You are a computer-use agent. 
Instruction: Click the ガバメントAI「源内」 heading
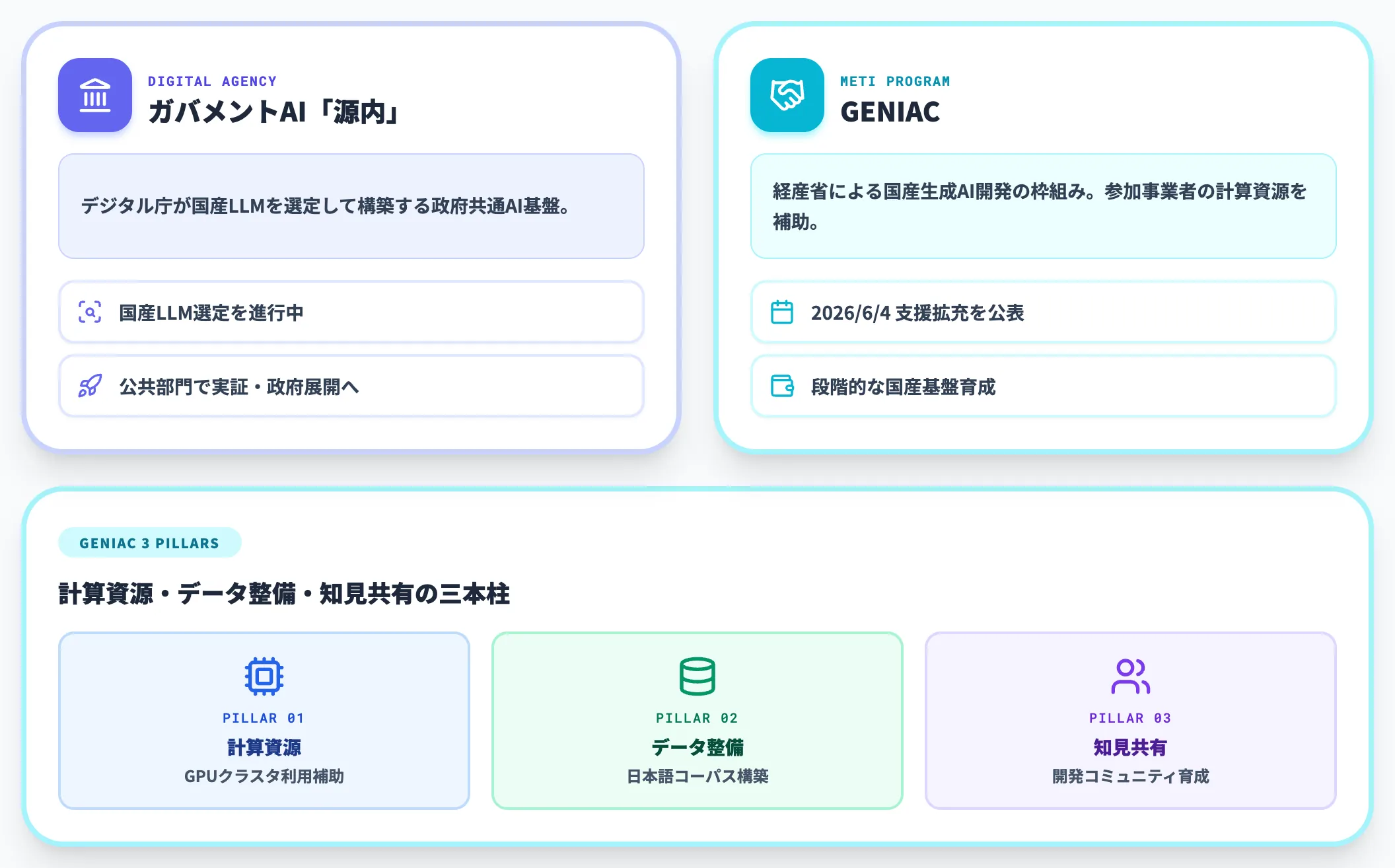(274, 112)
